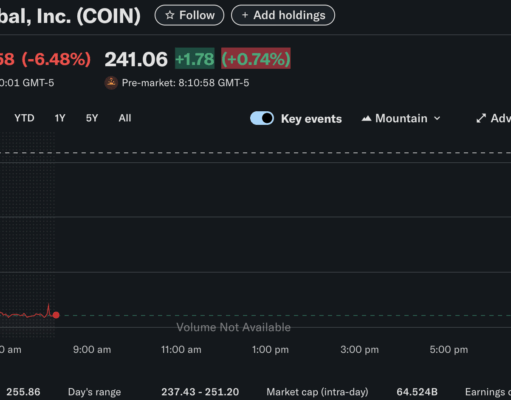Click the Mountain chart icon
Screen dimensions: 511x400
click(x=366, y=118)
